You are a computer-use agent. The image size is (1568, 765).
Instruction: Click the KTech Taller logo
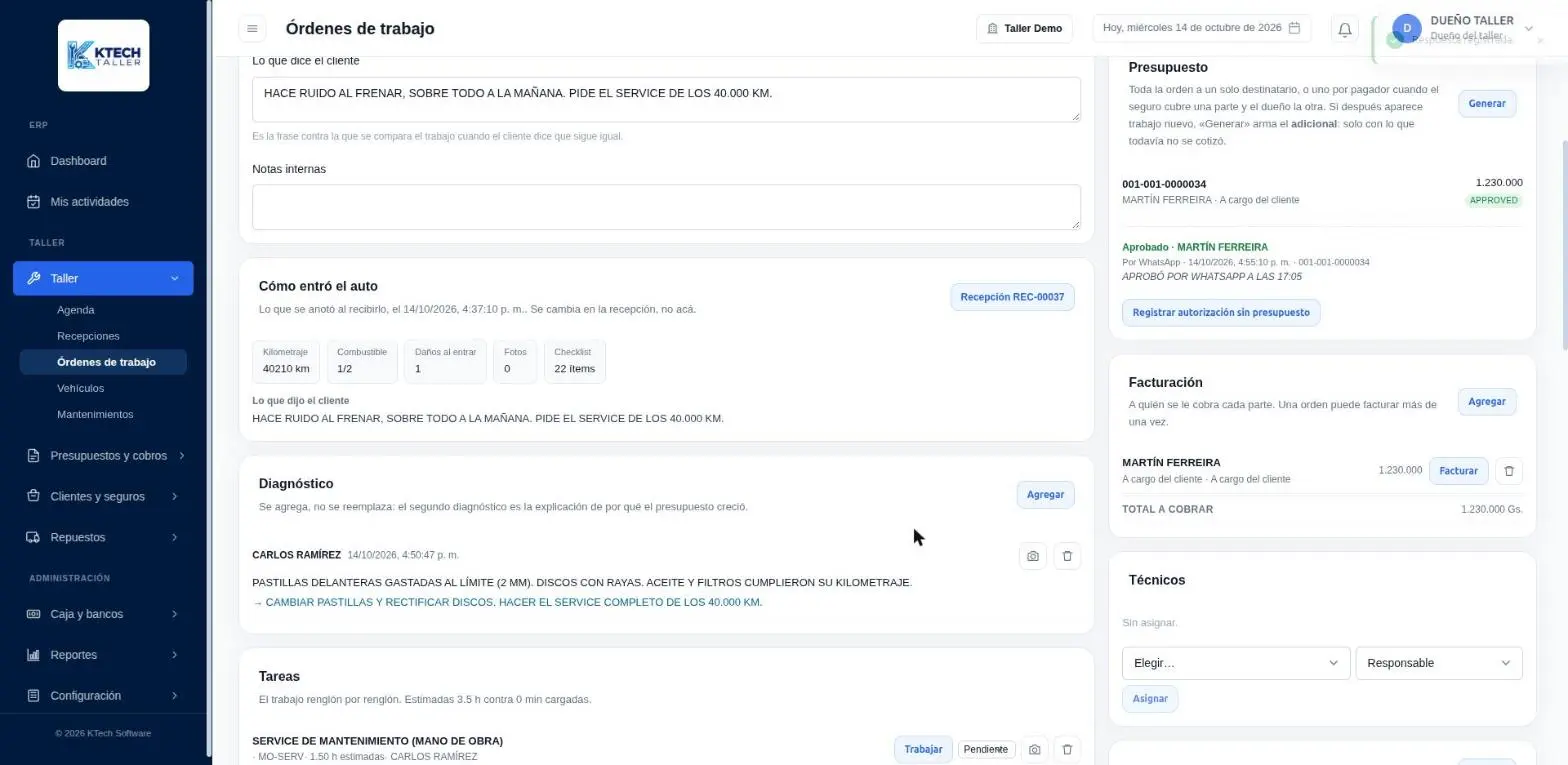click(104, 56)
